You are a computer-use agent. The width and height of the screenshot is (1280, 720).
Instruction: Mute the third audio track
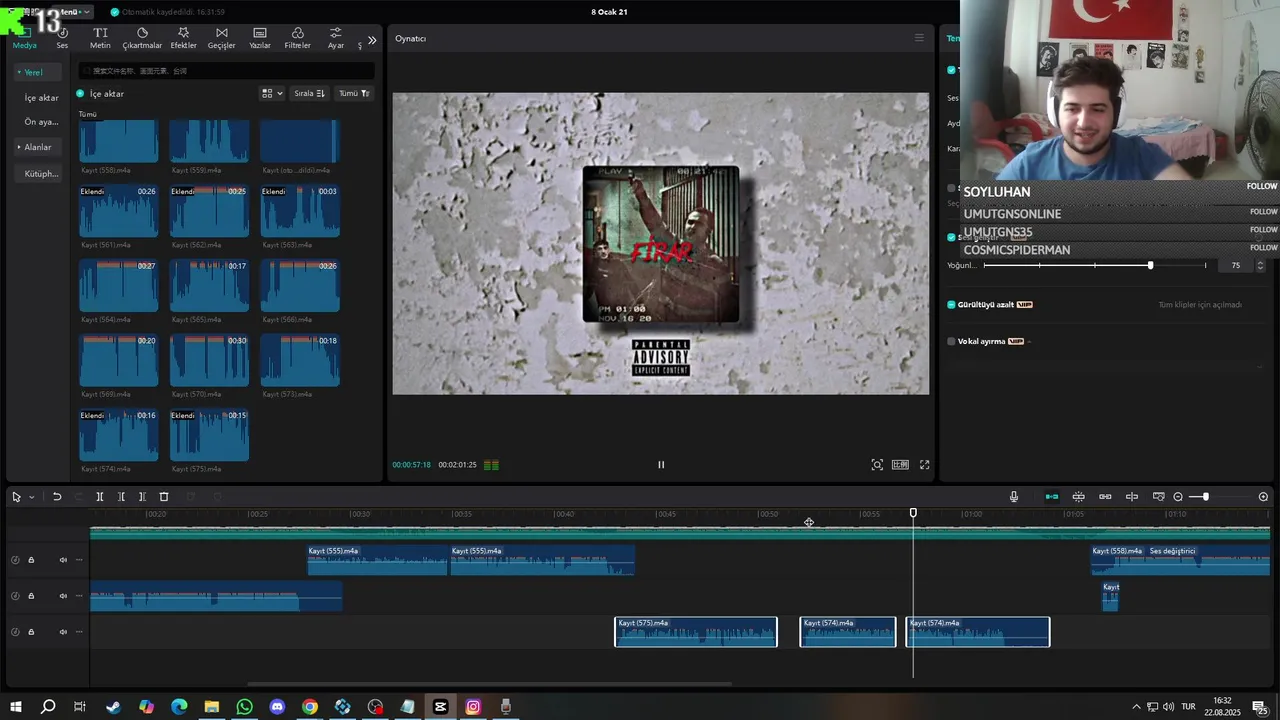63,632
